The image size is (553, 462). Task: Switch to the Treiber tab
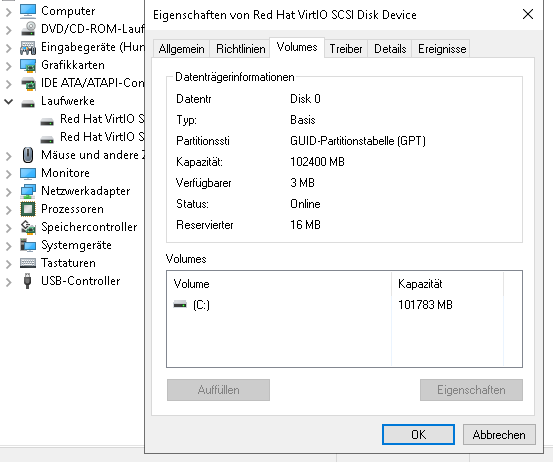tap(346, 49)
